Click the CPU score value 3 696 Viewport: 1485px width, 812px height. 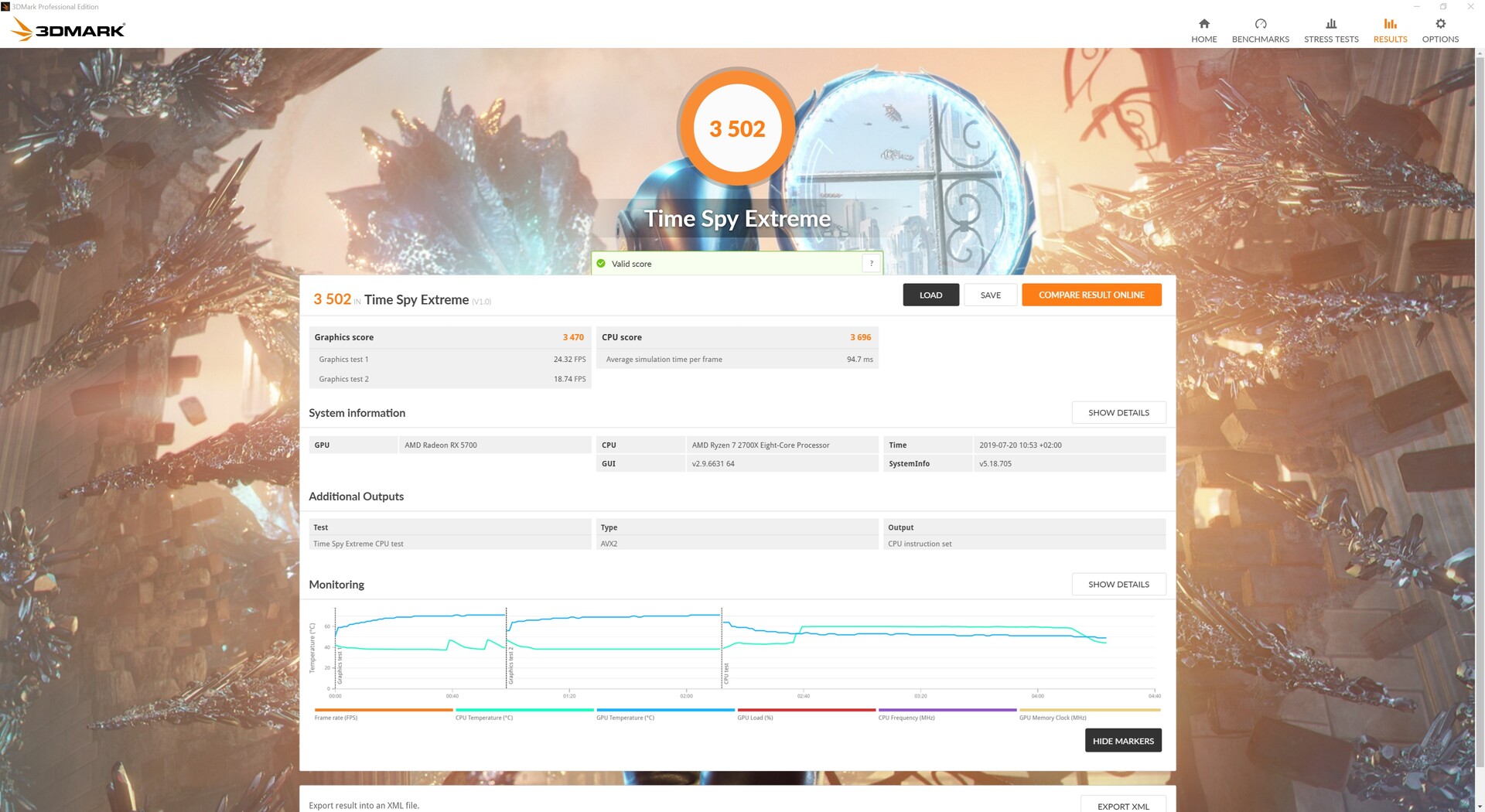pos(860,337)
